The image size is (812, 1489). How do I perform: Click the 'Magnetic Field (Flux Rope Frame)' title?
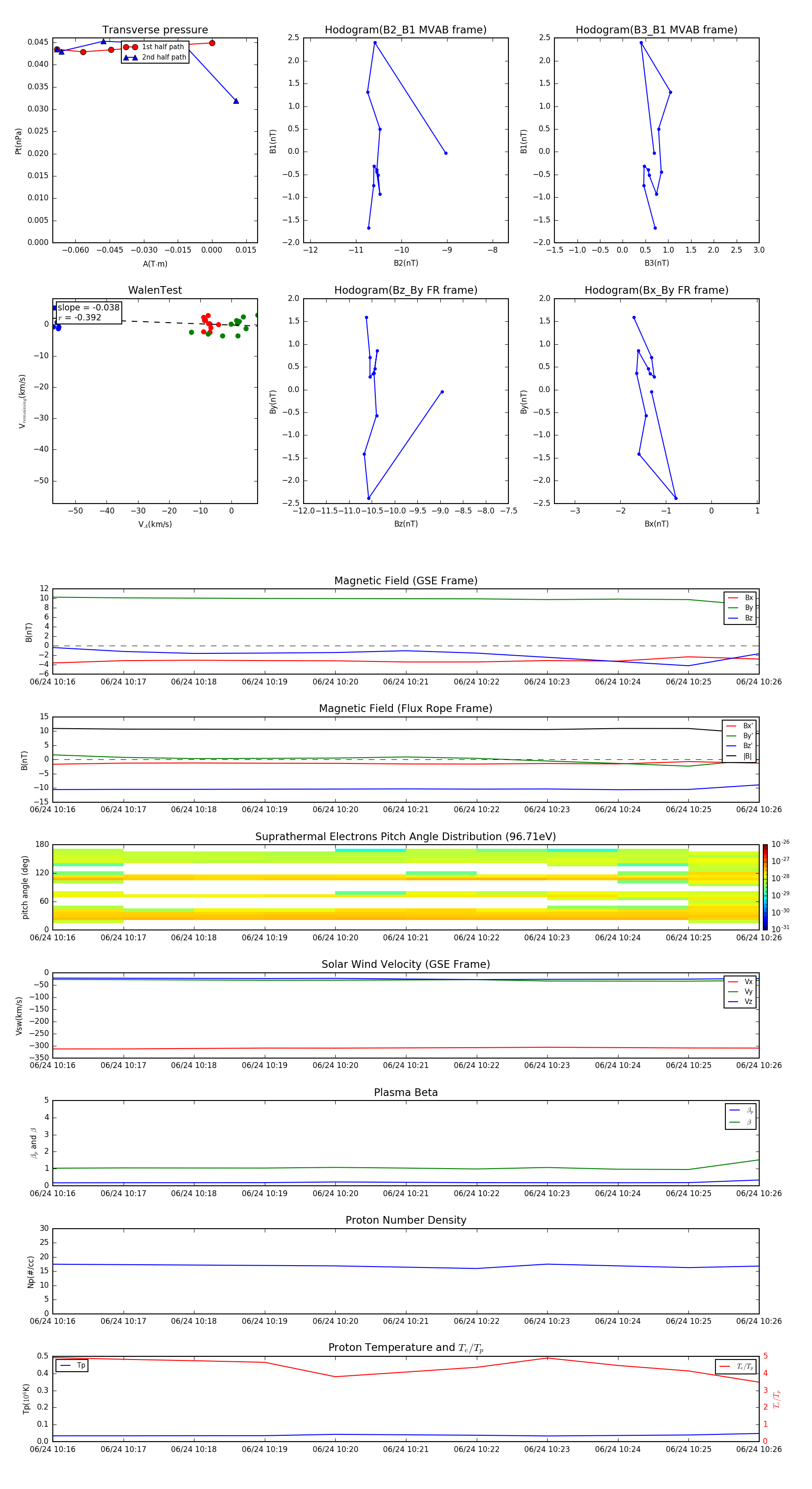[x=406, y=709]
